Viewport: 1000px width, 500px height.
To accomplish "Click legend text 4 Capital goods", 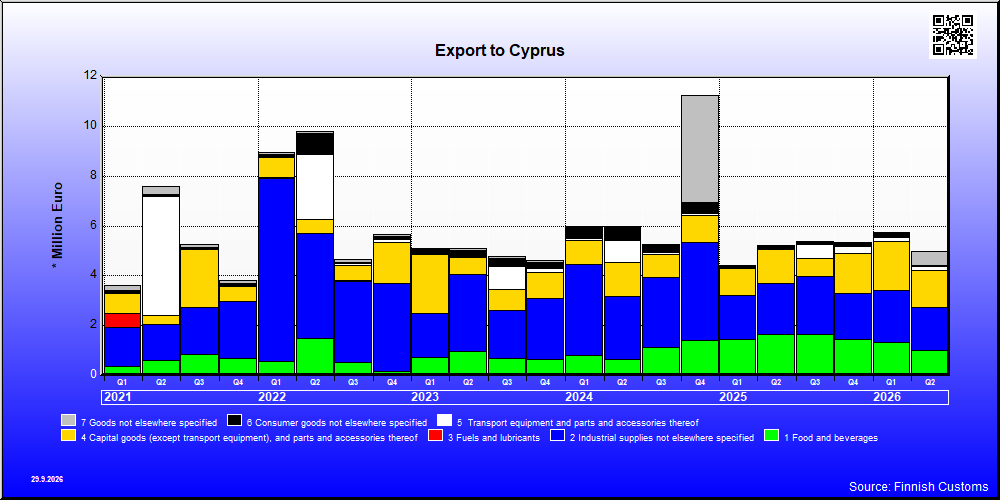I will point(249,438).
